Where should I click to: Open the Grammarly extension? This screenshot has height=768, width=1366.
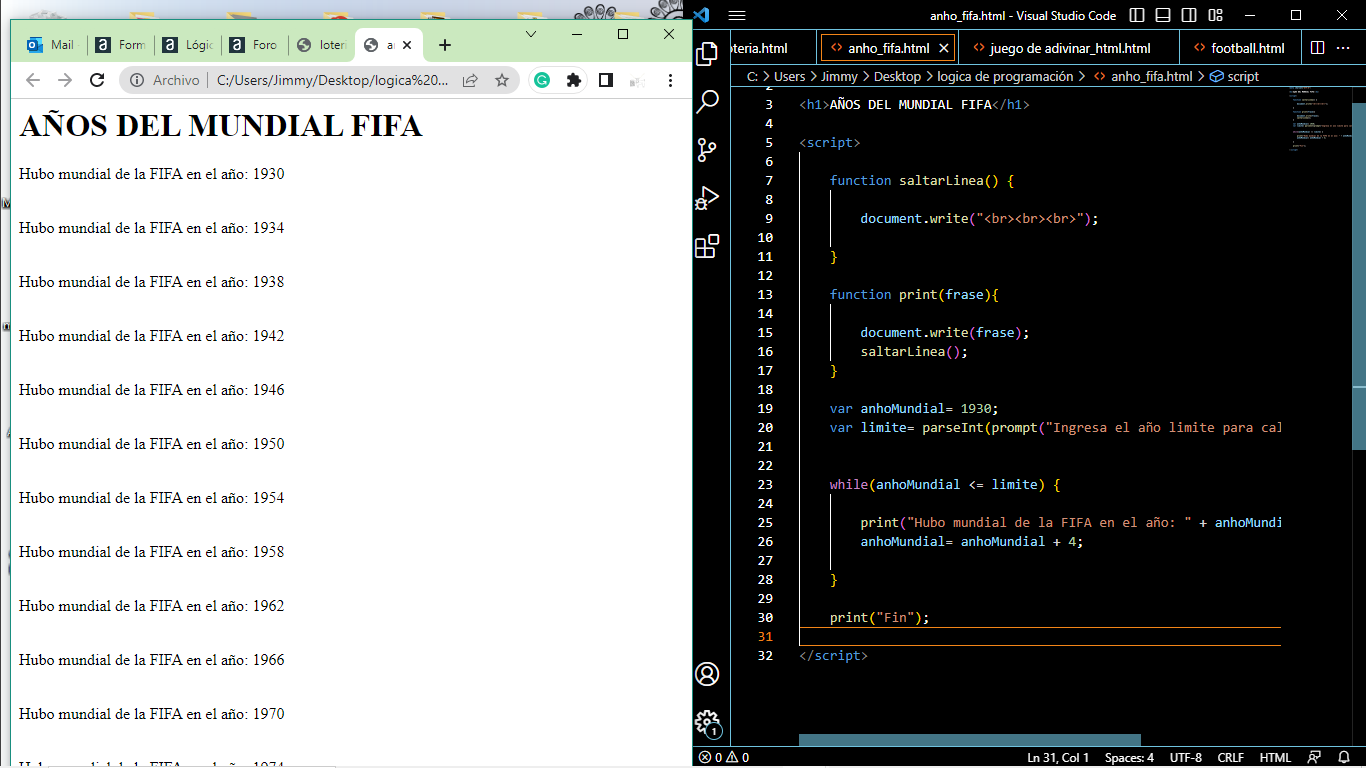542,80
